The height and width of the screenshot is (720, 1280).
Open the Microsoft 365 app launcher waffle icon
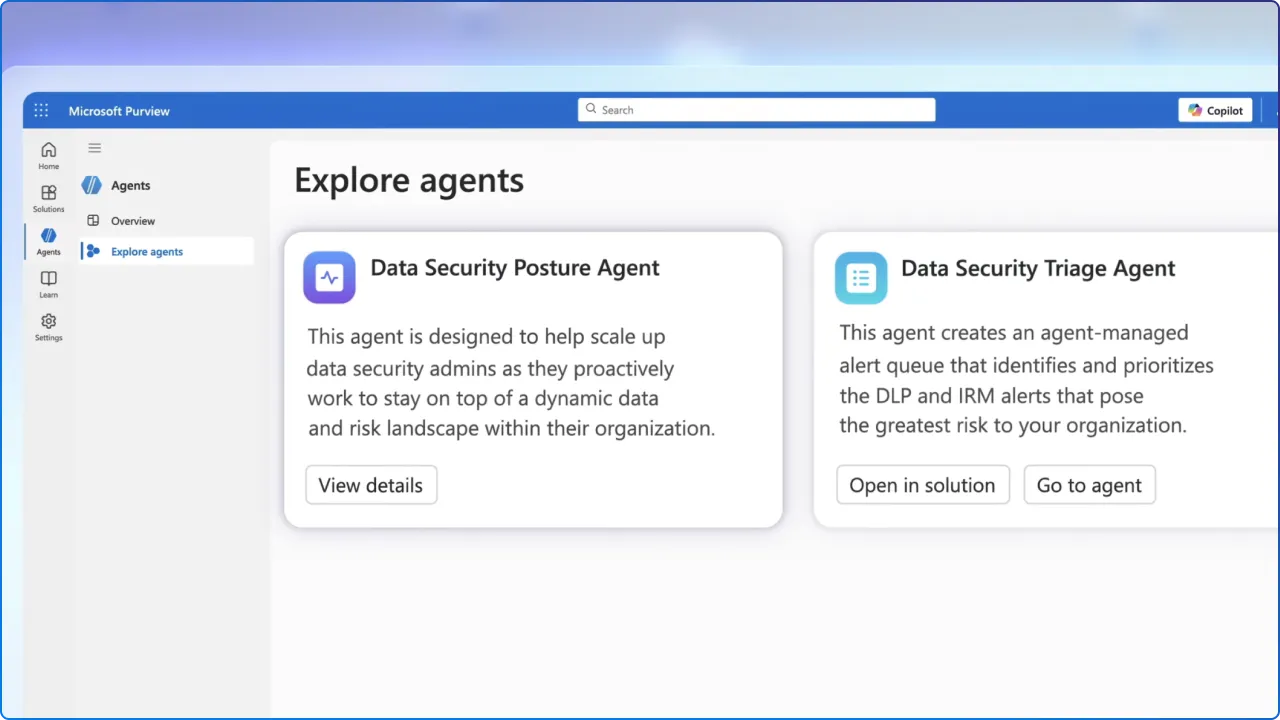41,110
